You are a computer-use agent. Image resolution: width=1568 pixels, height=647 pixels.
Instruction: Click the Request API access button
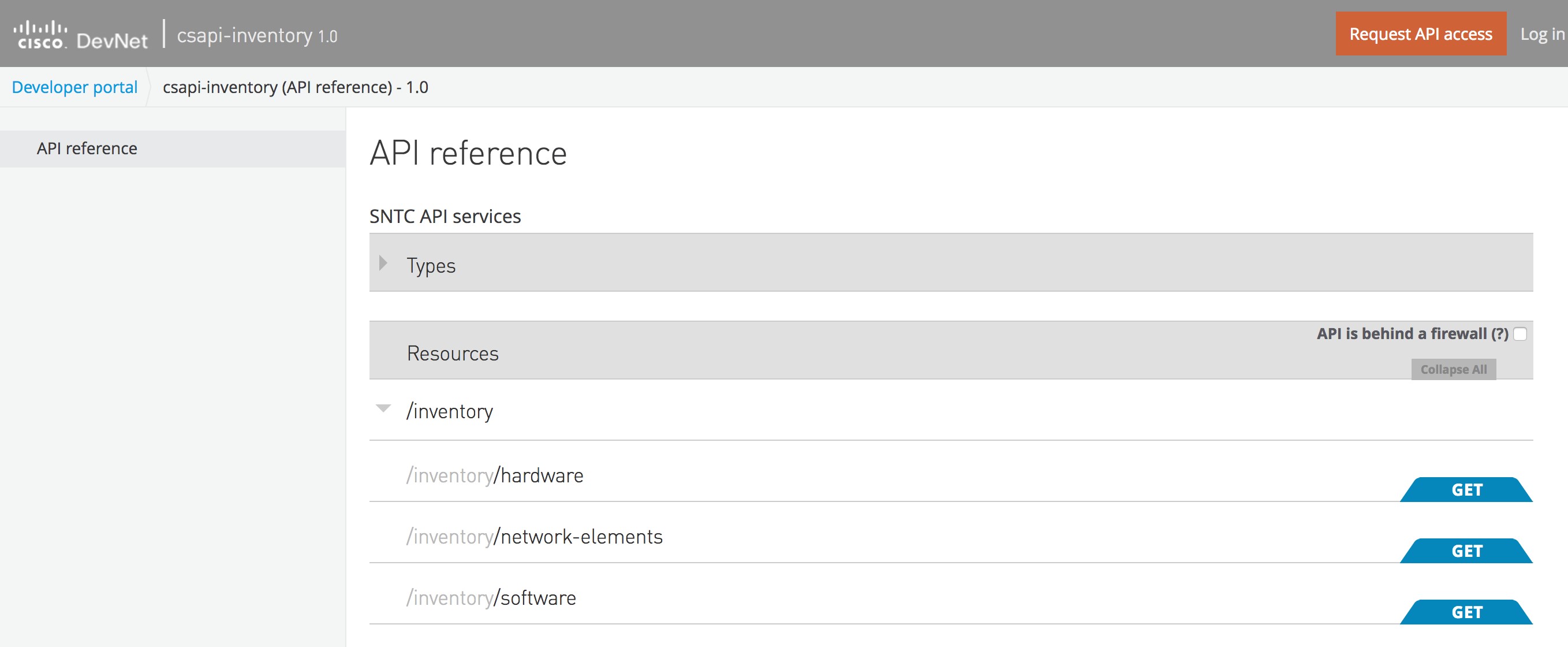1420,34
